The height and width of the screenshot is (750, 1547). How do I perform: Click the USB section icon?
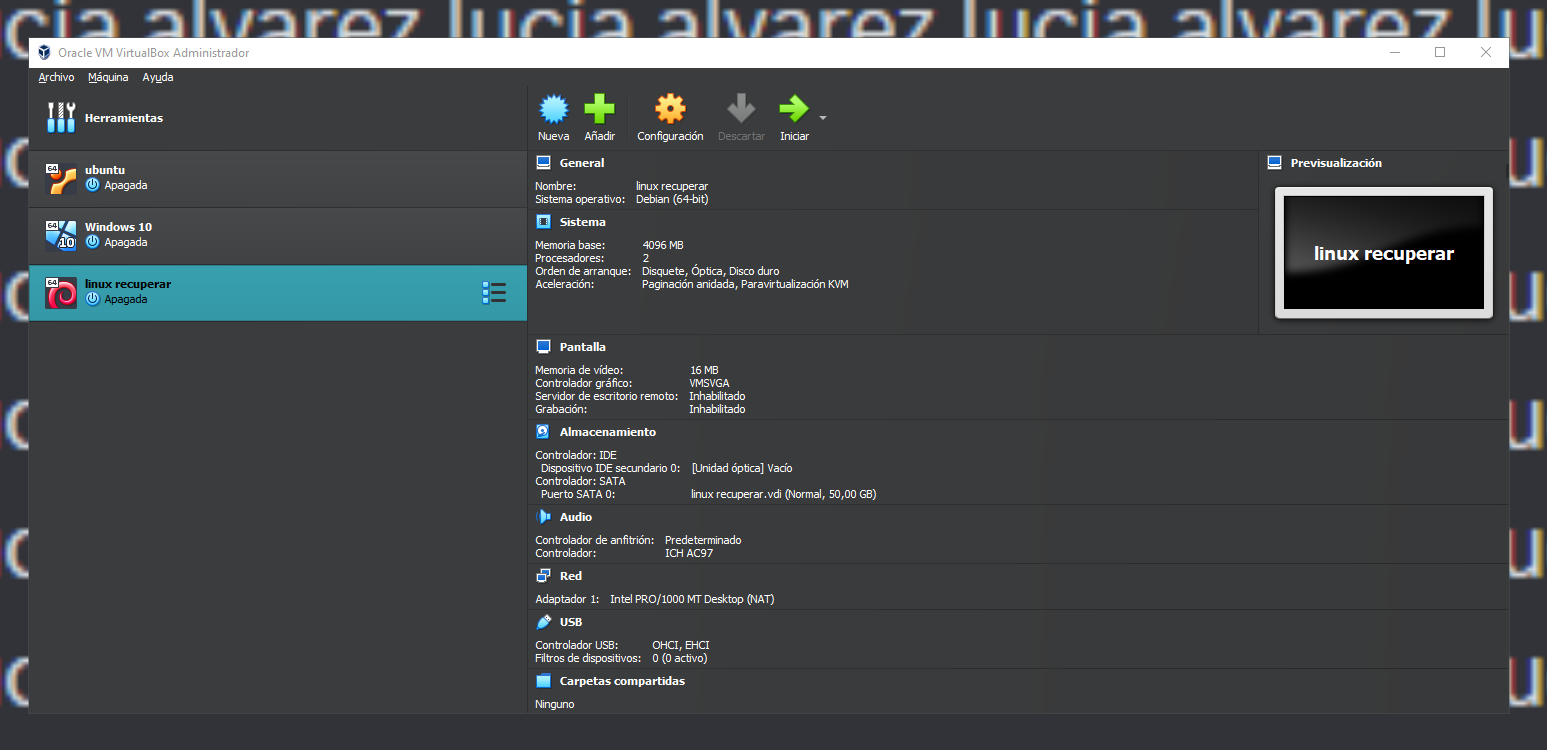point(543,622)
